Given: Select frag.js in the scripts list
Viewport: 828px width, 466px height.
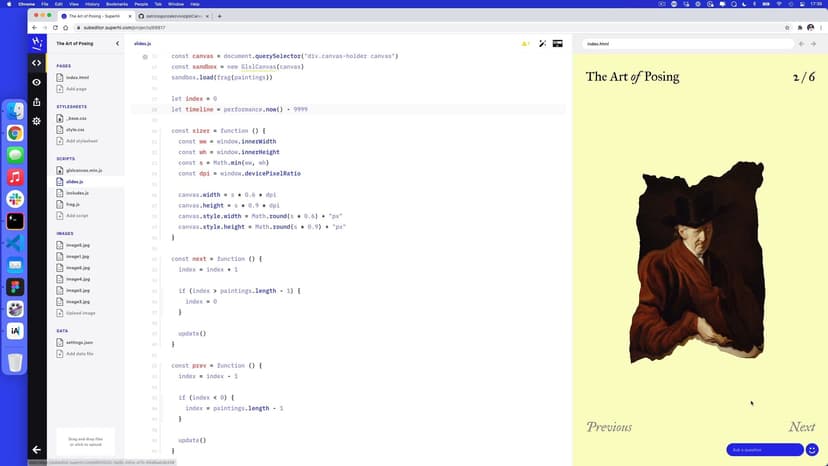Looking at the screenshot, I should [x=74, y=204].
